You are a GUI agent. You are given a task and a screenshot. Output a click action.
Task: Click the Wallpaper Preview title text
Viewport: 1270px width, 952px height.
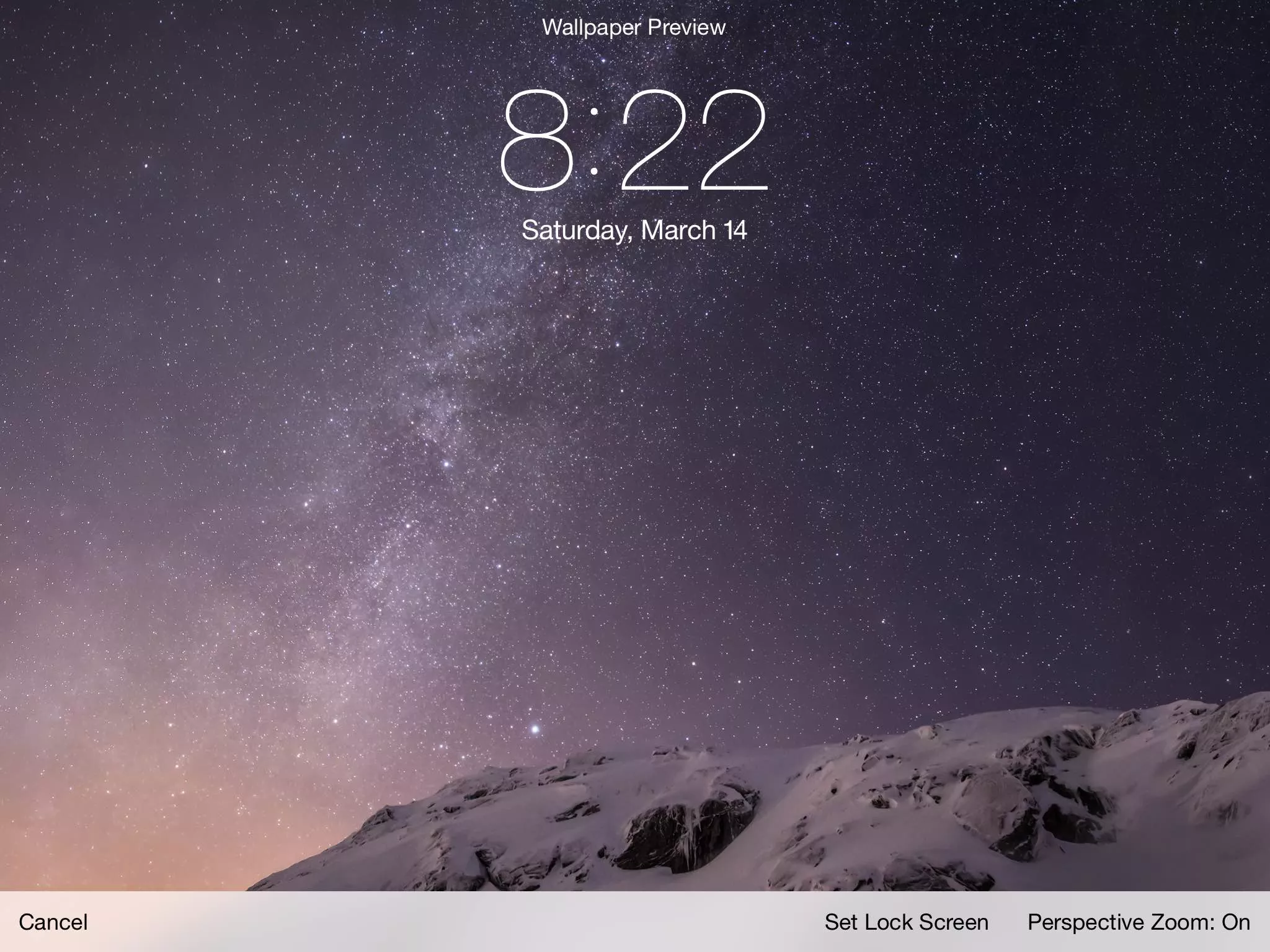[x=633, y=27]
